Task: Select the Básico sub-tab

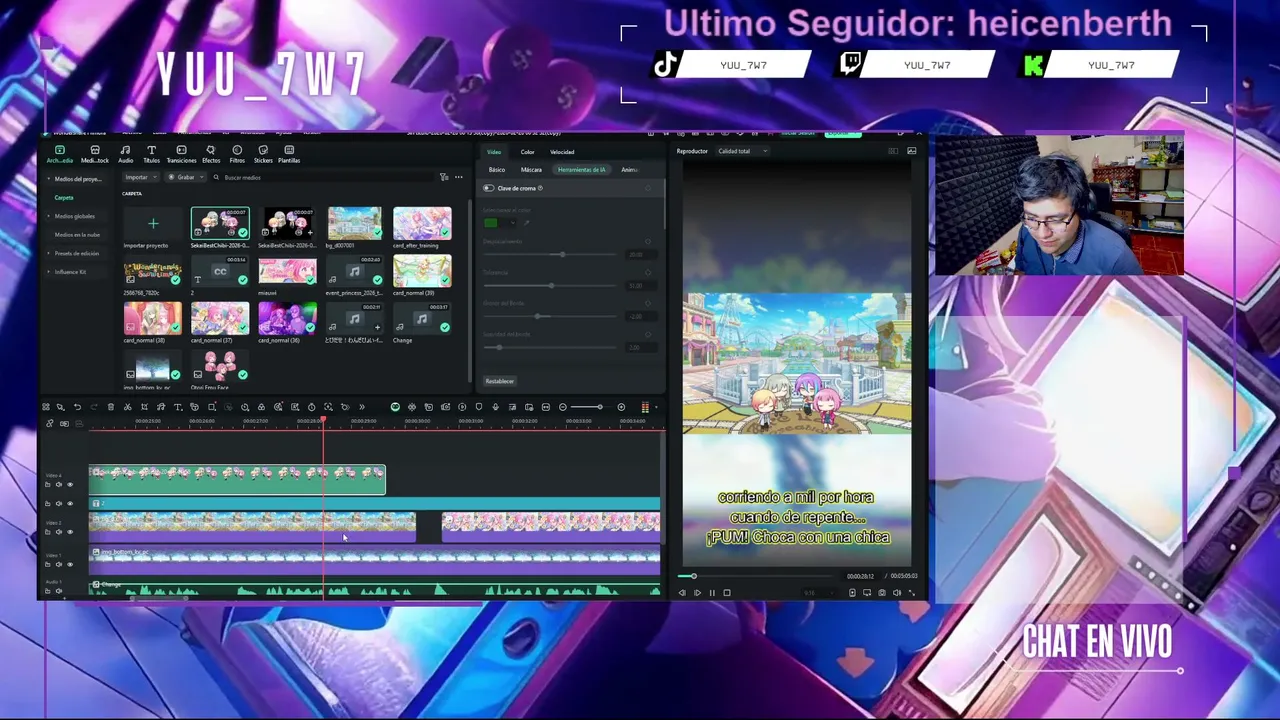Action: [497, 170]
